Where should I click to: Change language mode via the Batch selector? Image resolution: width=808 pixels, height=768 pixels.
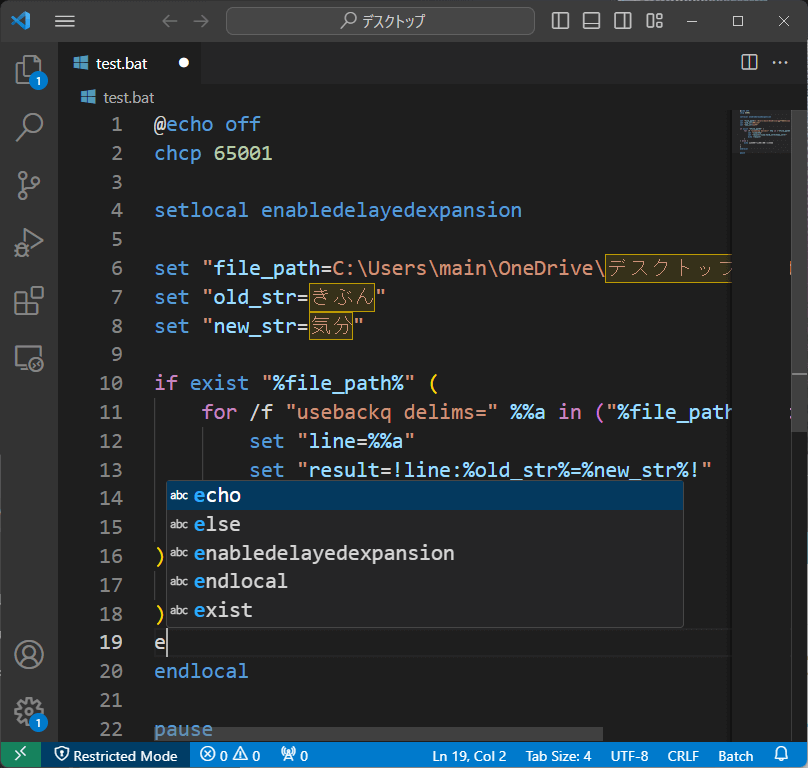pos(735,756)
